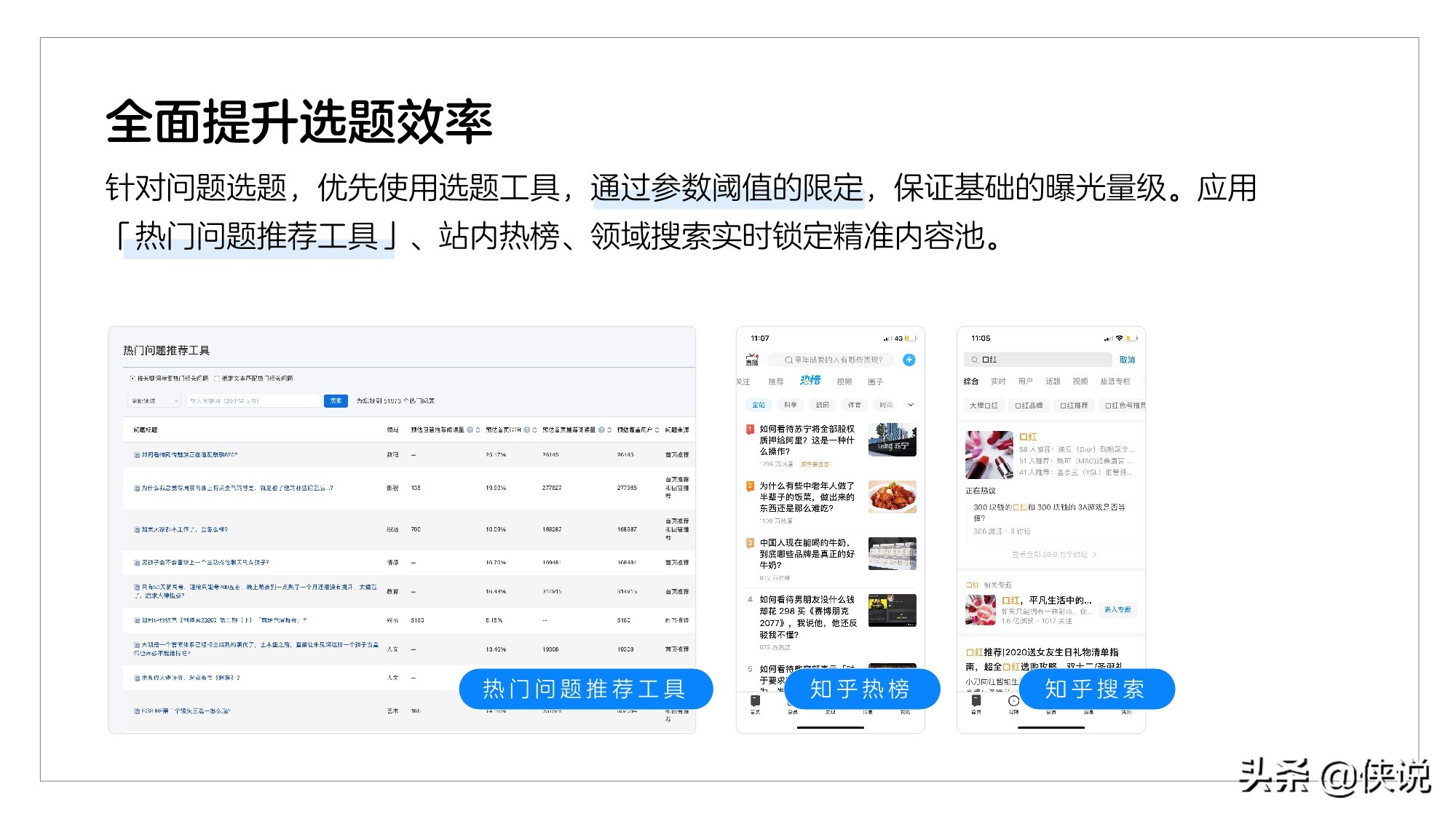Open the 口红 topic lips thumbnail
Viewport: 1456px width, 819px height.
pos(981,610)
